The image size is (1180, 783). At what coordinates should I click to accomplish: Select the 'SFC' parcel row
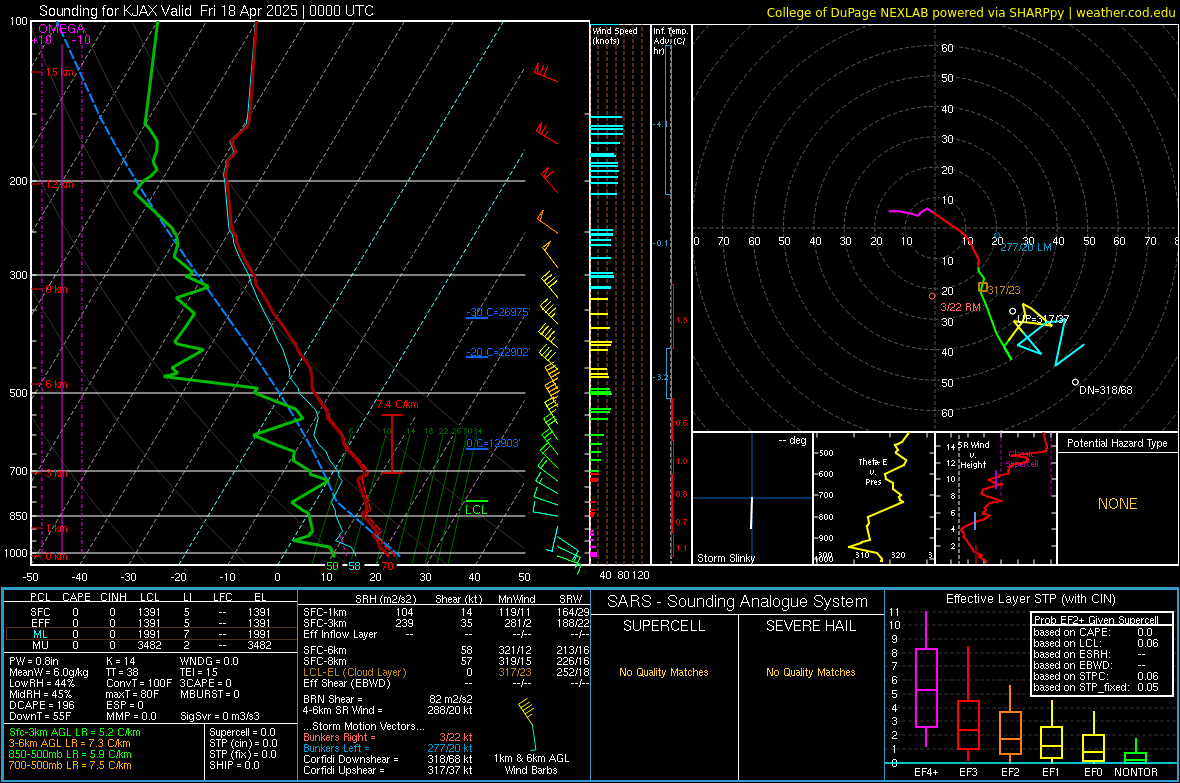tap(151, 612)
